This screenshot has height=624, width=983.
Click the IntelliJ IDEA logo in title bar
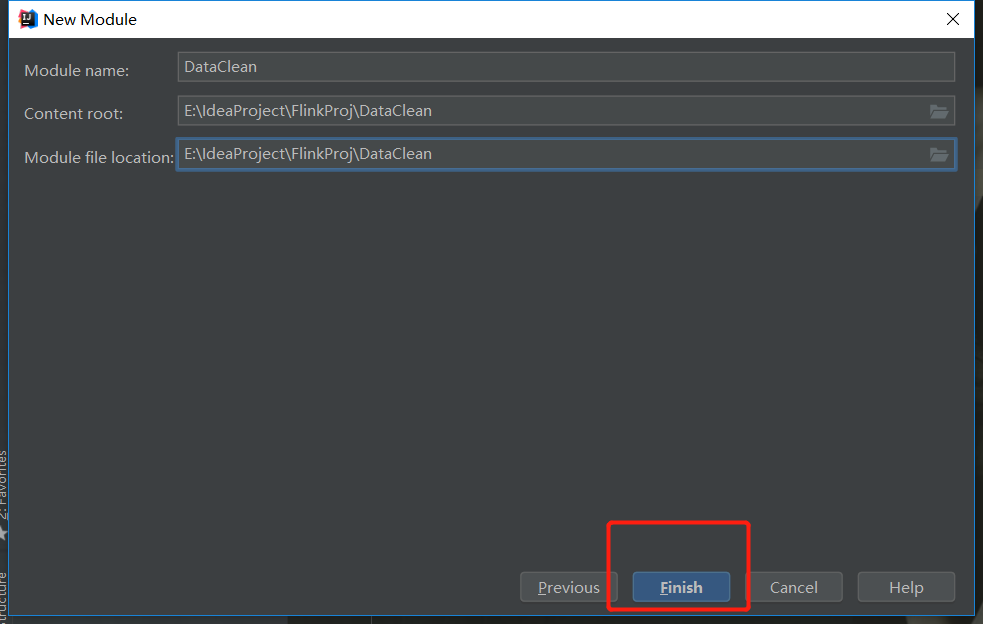(x=28, y=19)
